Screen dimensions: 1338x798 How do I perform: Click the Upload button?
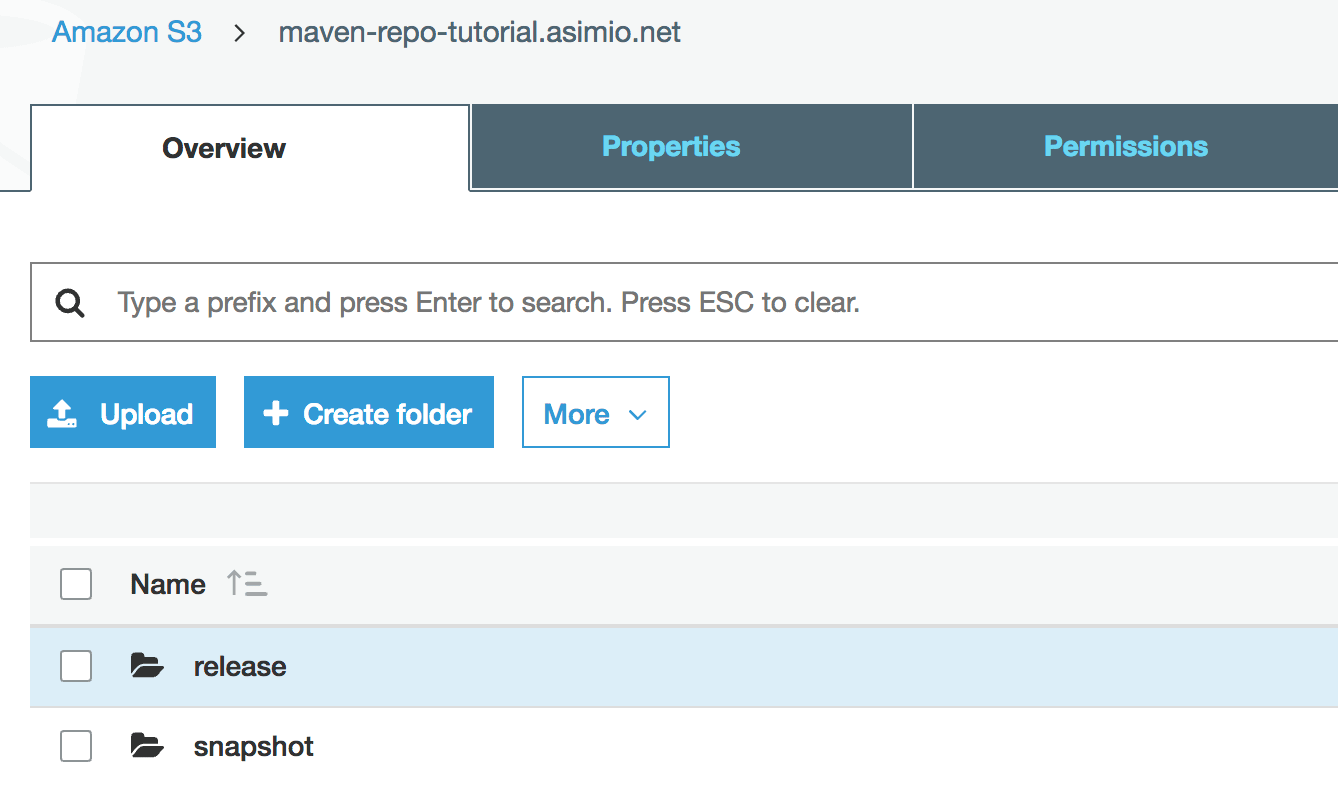(123, 412)
